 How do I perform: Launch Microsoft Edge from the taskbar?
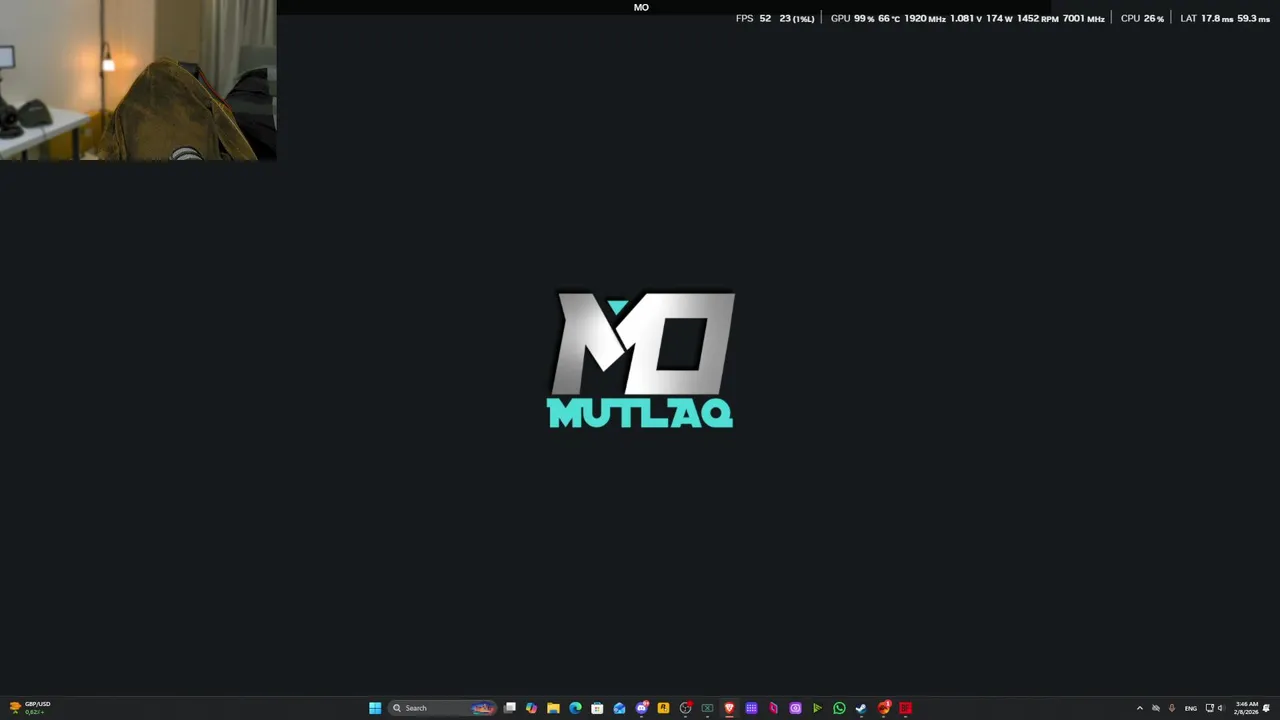point(575,708)
